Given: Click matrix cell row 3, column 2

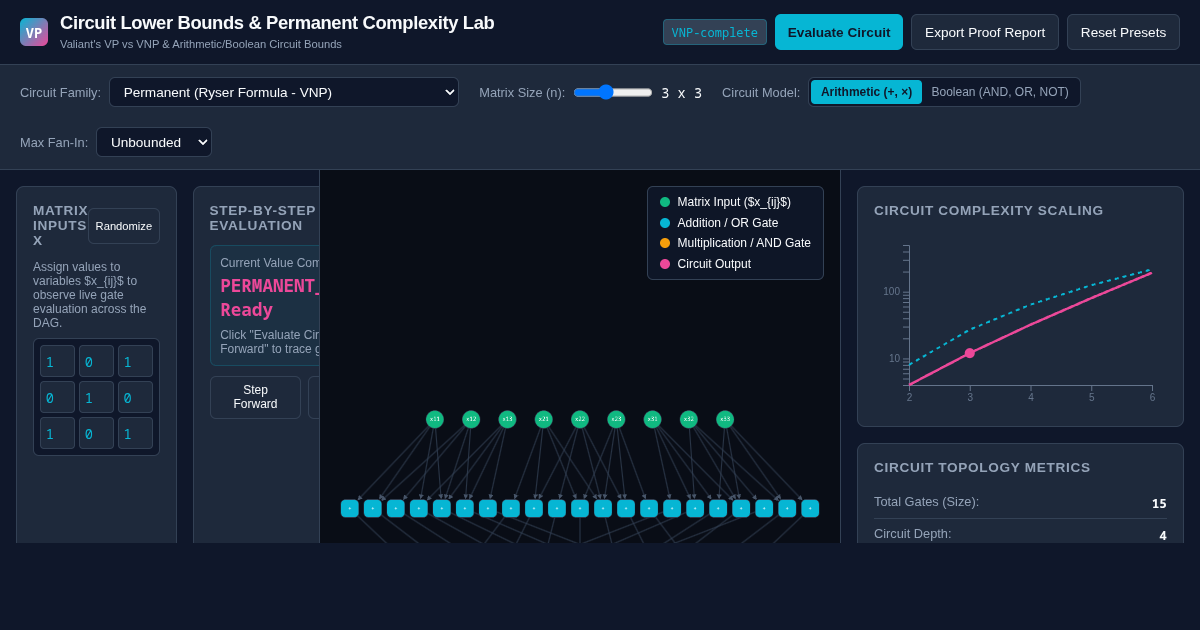Looking at the screenshot, I should [96, 433].
